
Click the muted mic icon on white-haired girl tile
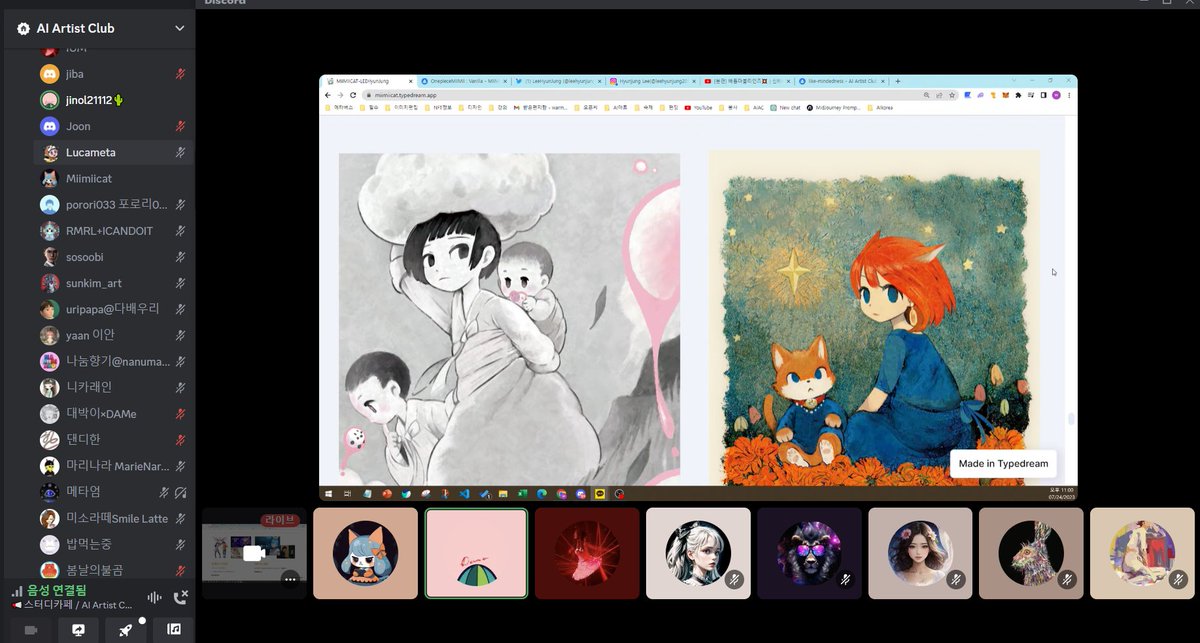tap(734, 579)
